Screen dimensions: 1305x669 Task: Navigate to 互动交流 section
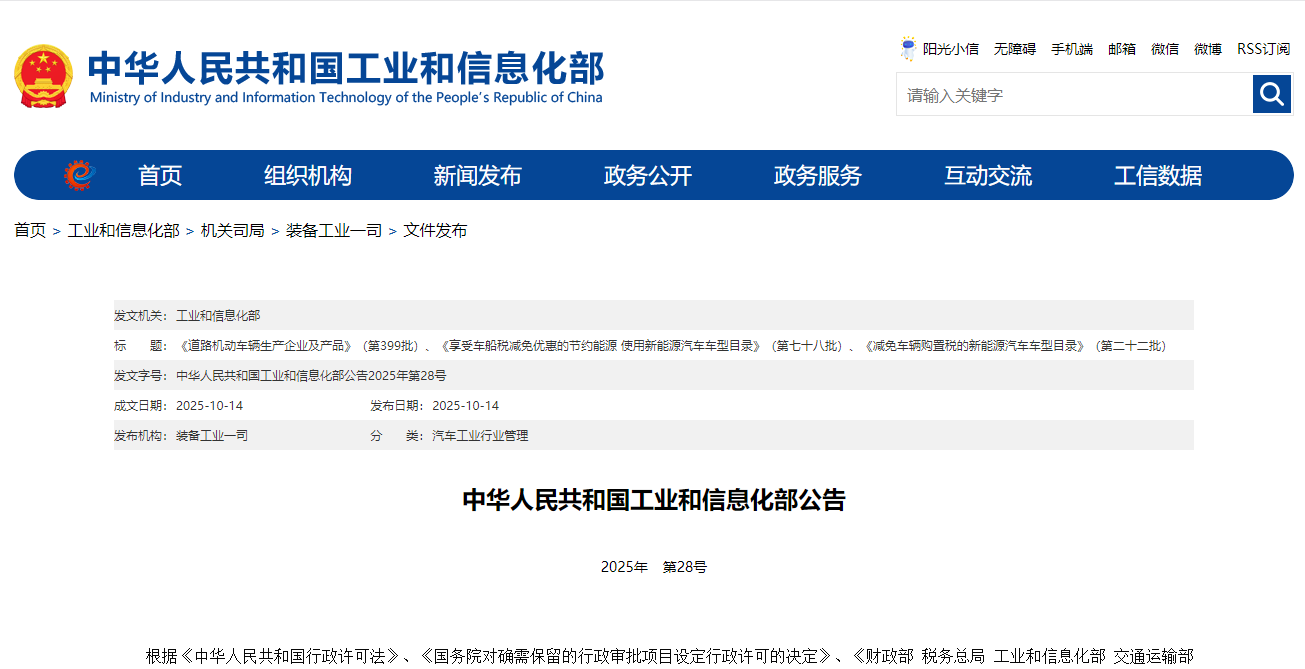coord(988,176)
